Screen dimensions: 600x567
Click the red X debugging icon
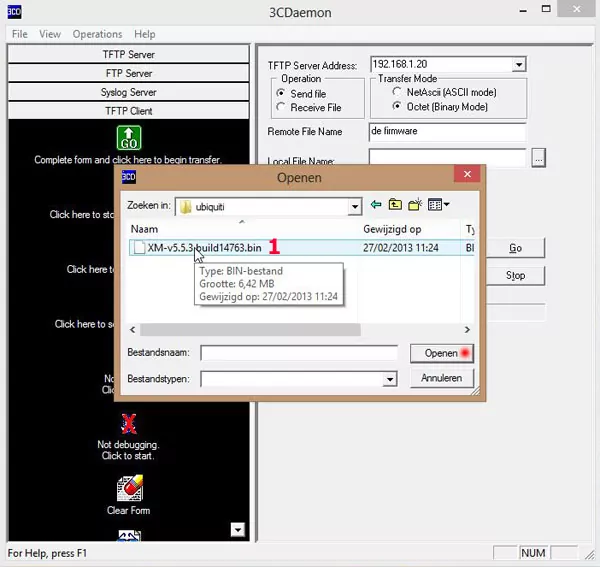pyautogui.click(x=128, y=424)
